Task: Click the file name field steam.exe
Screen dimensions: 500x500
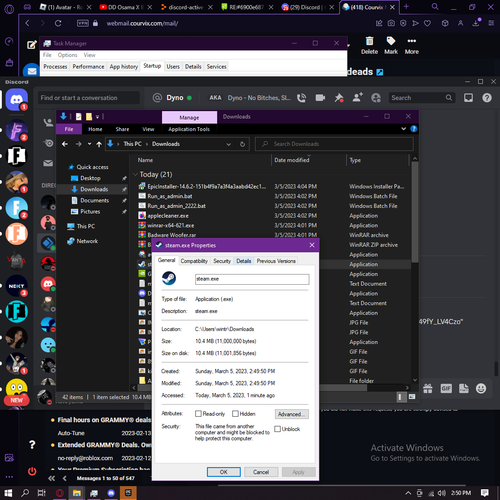Action: click(x=252, y=279)
